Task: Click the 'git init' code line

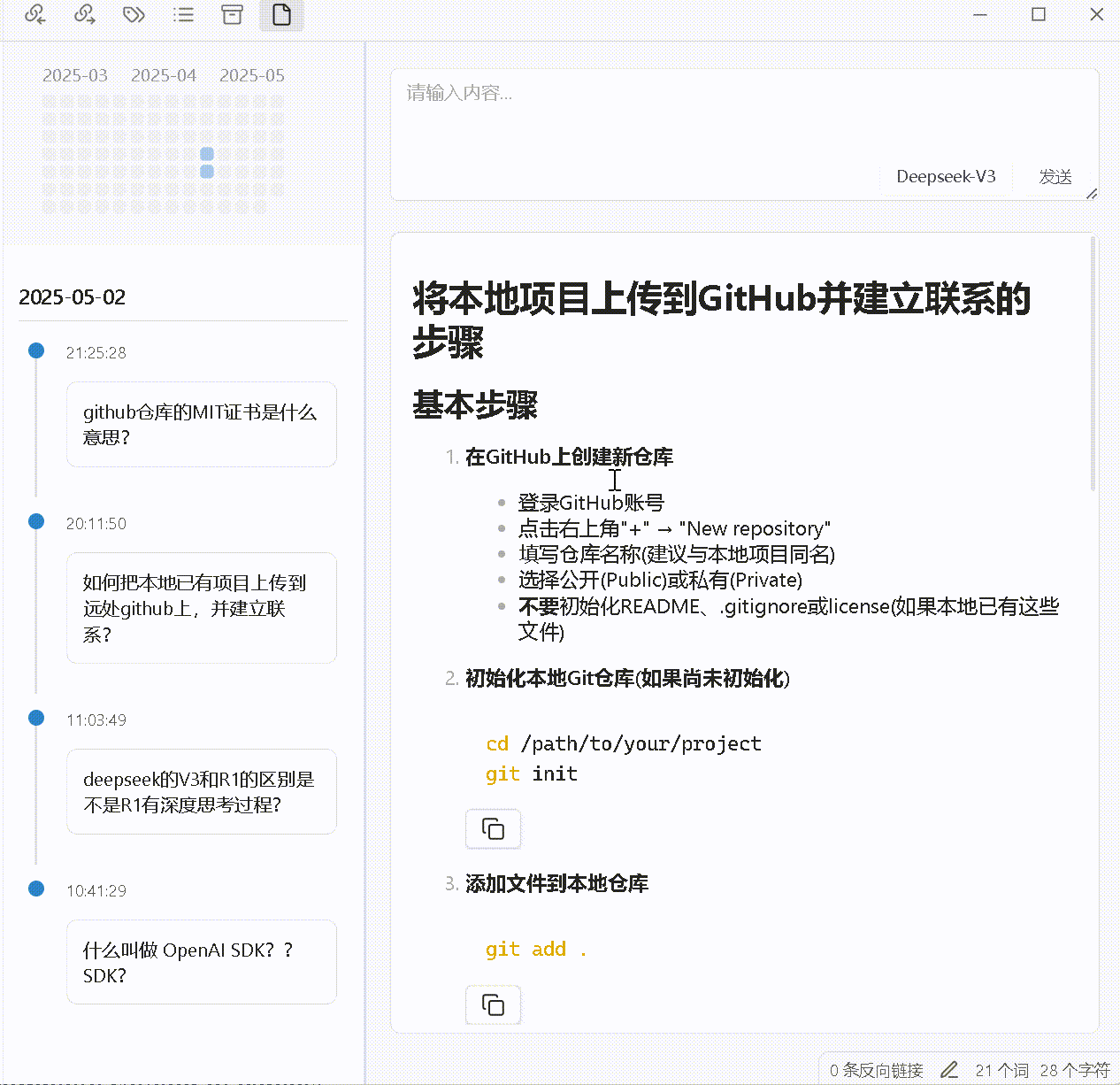Action: click(x=531, y=774)
